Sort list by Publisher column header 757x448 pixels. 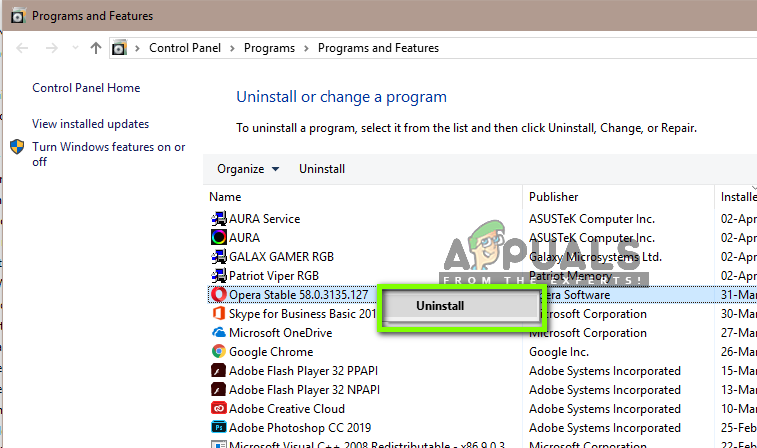(x=553, y=197)
